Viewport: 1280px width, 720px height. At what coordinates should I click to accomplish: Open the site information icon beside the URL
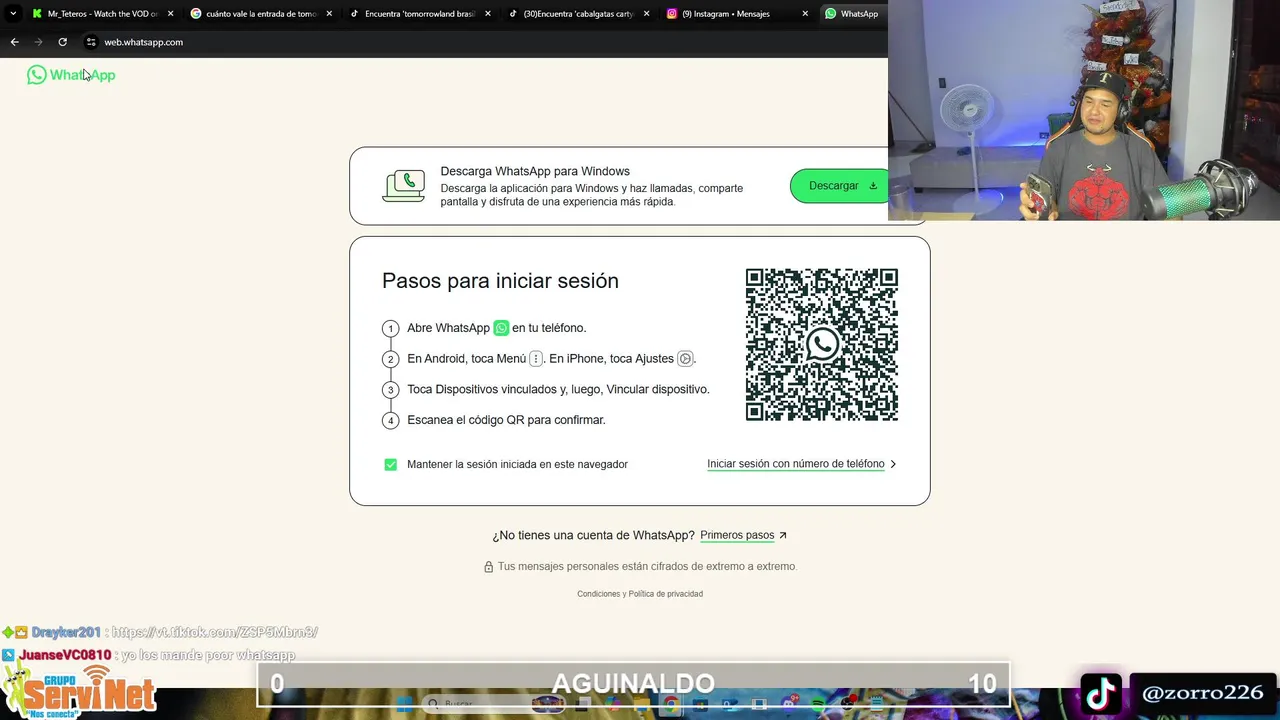click(90, 42)
